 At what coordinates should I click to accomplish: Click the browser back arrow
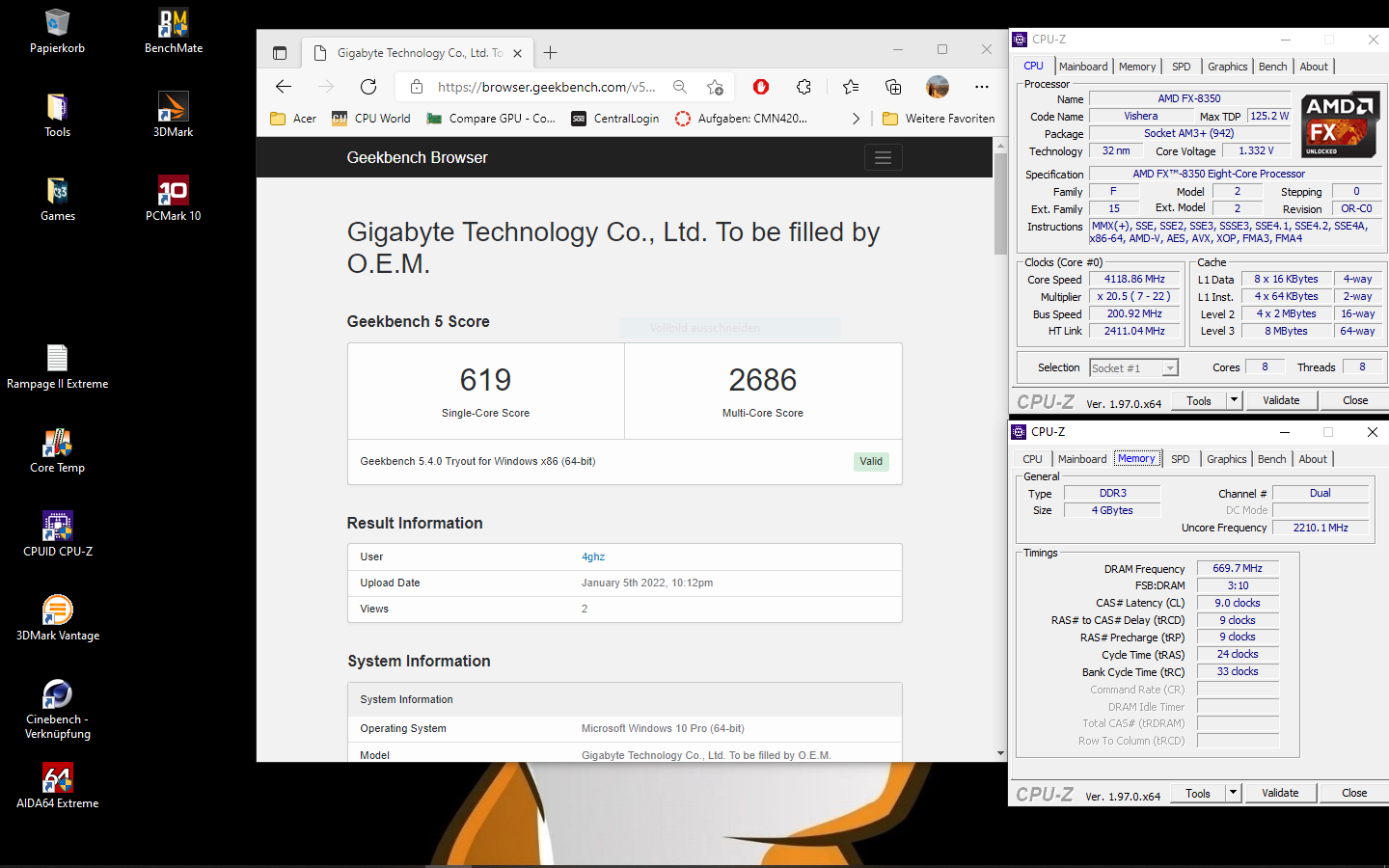(x=284, y=87)
